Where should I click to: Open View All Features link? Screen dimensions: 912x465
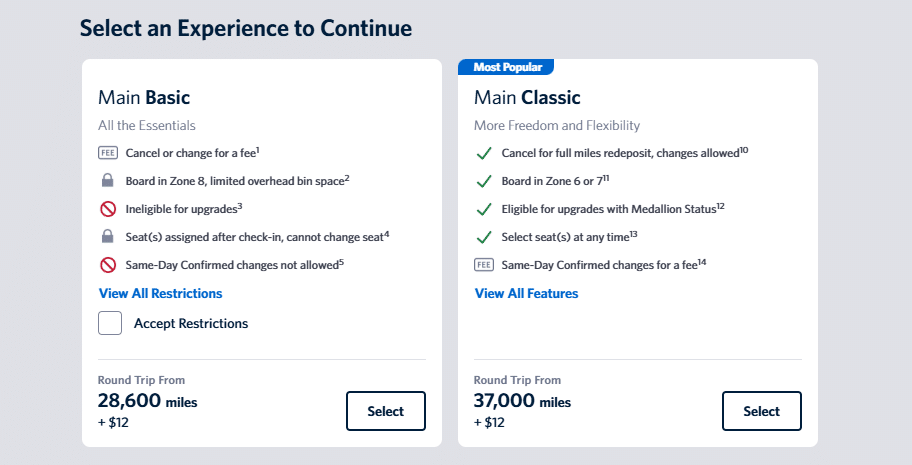tap(526, 293)
